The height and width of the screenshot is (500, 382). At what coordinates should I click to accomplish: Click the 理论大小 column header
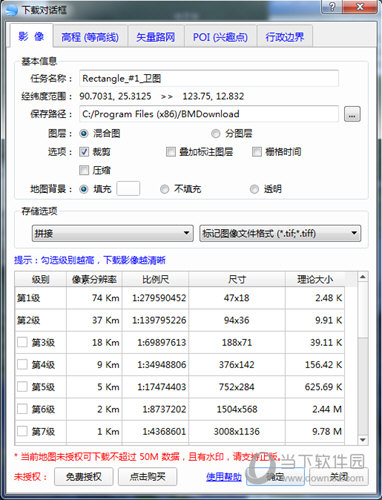[315, 279]
